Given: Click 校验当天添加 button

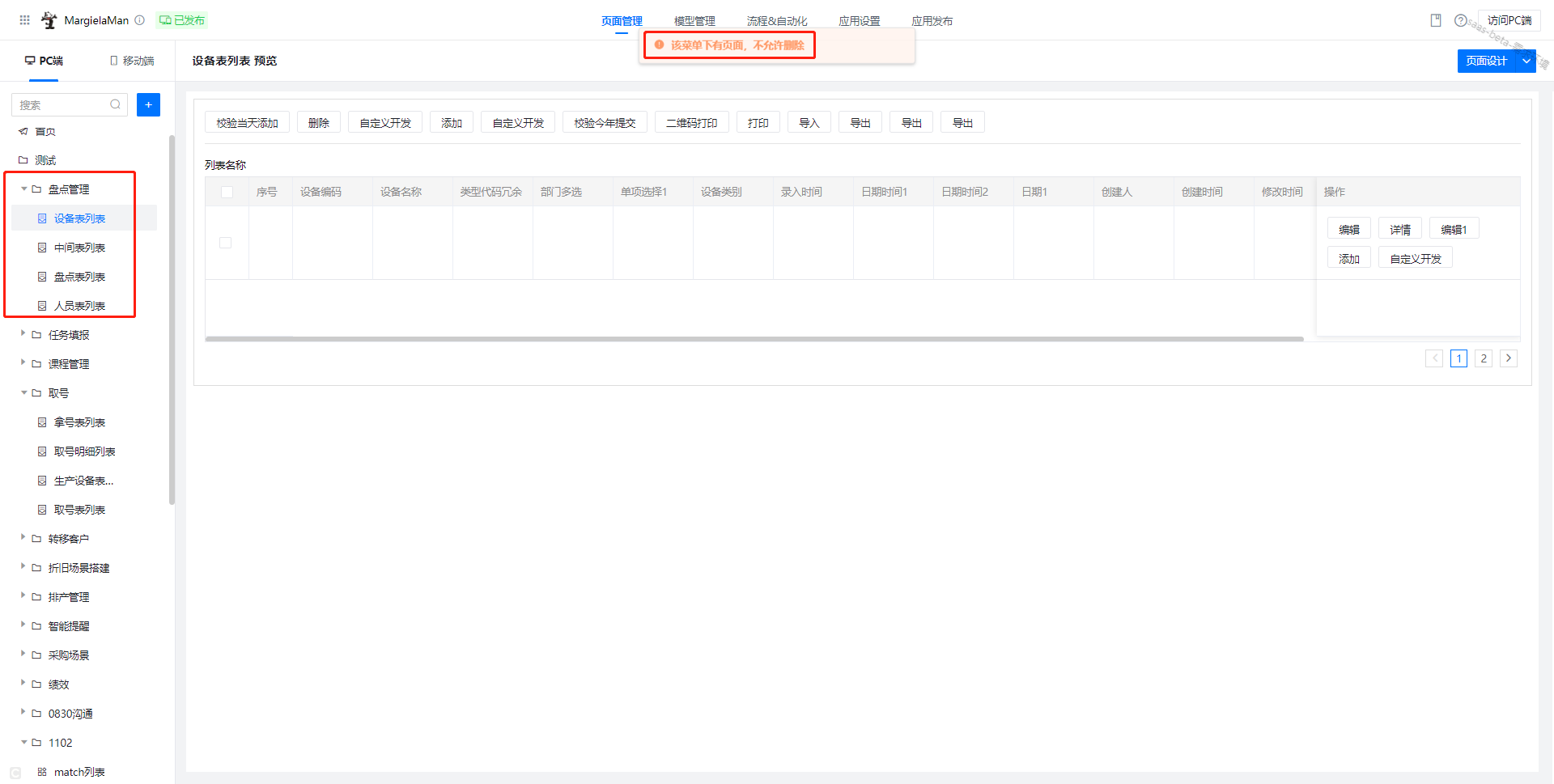Looking at the screenshot, I should (x=247, y=123).
